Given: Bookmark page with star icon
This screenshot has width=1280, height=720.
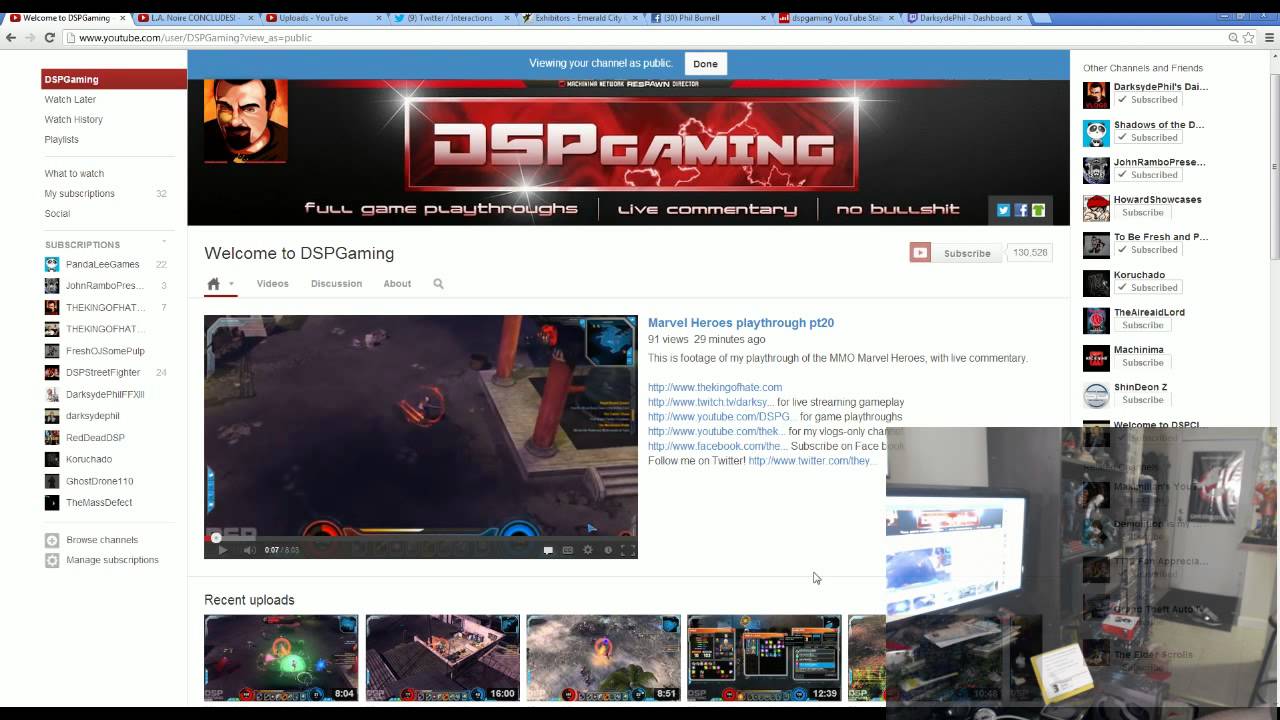Looking at the screenshot, I should (x=1249, y=37).
